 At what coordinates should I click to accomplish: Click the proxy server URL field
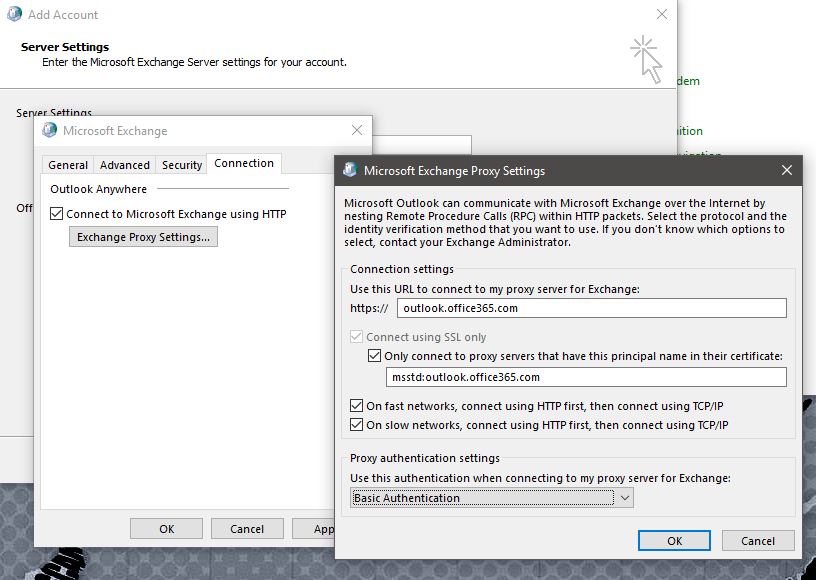(592, 308)
